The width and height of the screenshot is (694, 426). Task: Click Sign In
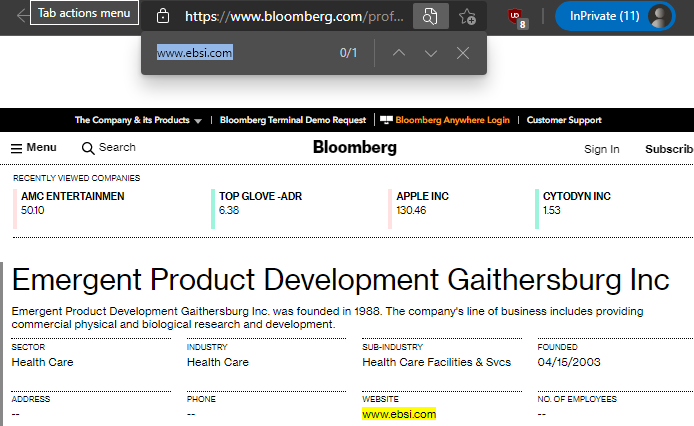[x=601, y=149]
